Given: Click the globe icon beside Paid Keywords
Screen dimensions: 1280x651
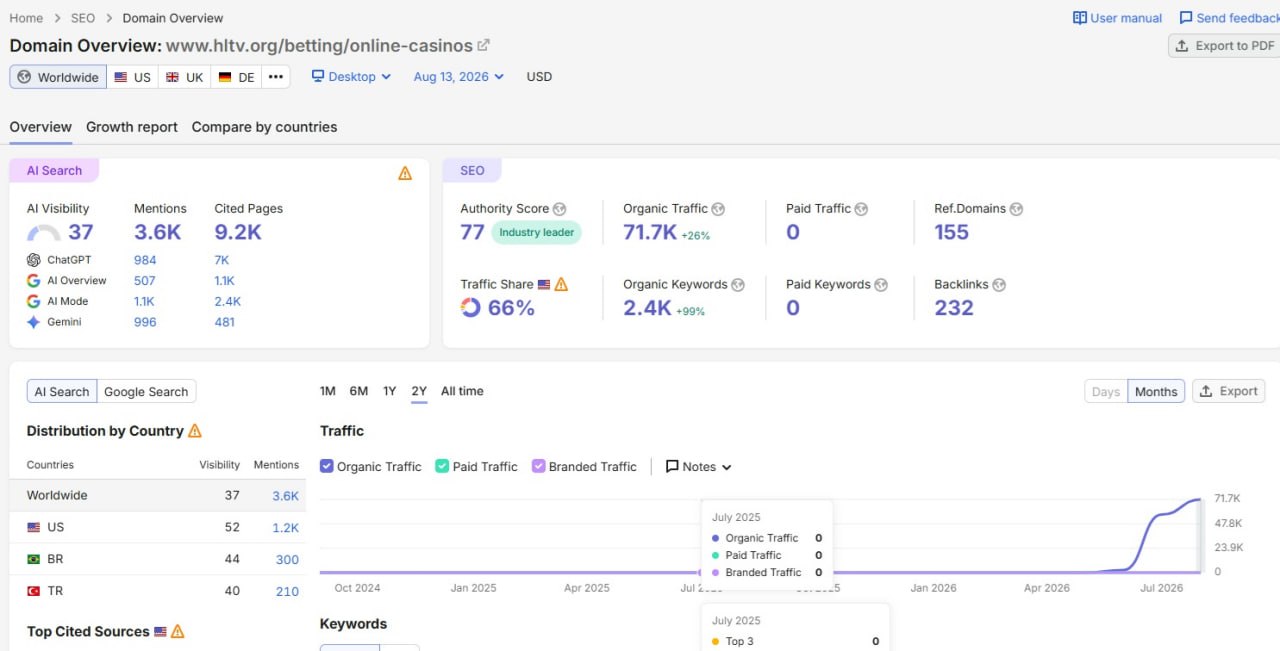Looking at the screenshot, I should (x=881, y=285).
